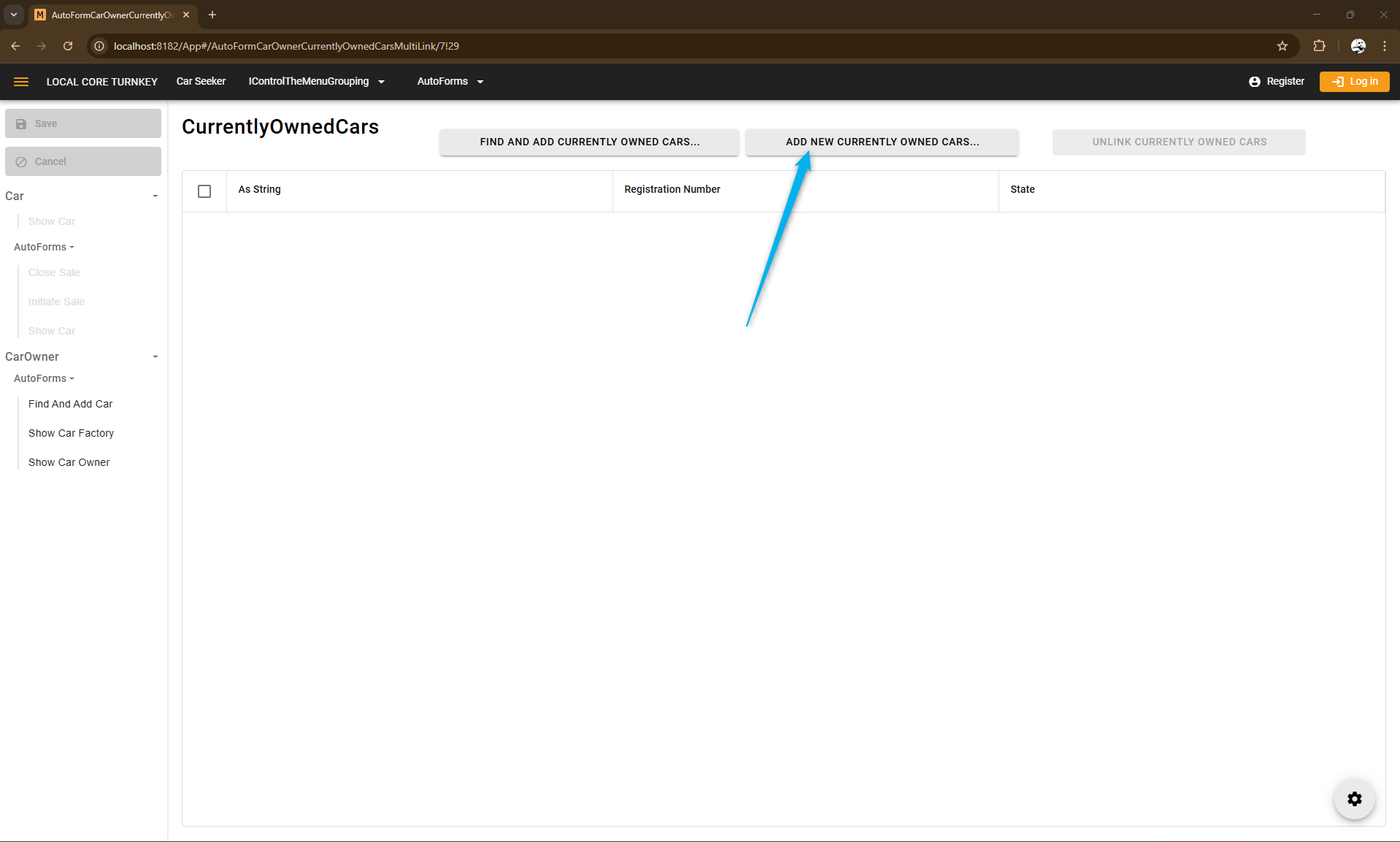Toggle the select-all checkbox in table header
1400x842 pixels.
coord(204,191)
